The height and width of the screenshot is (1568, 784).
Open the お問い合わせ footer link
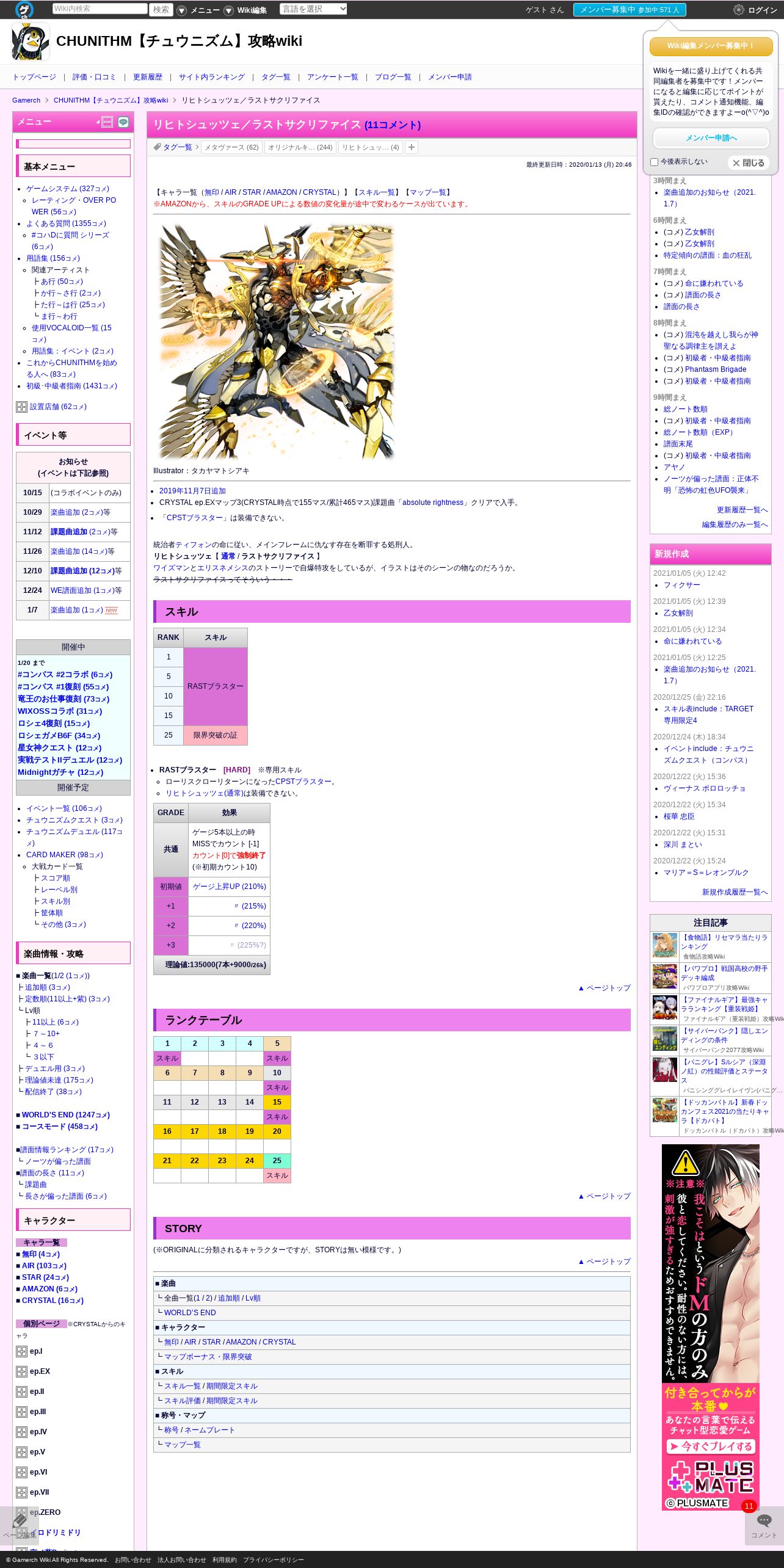coord(133,1559)
